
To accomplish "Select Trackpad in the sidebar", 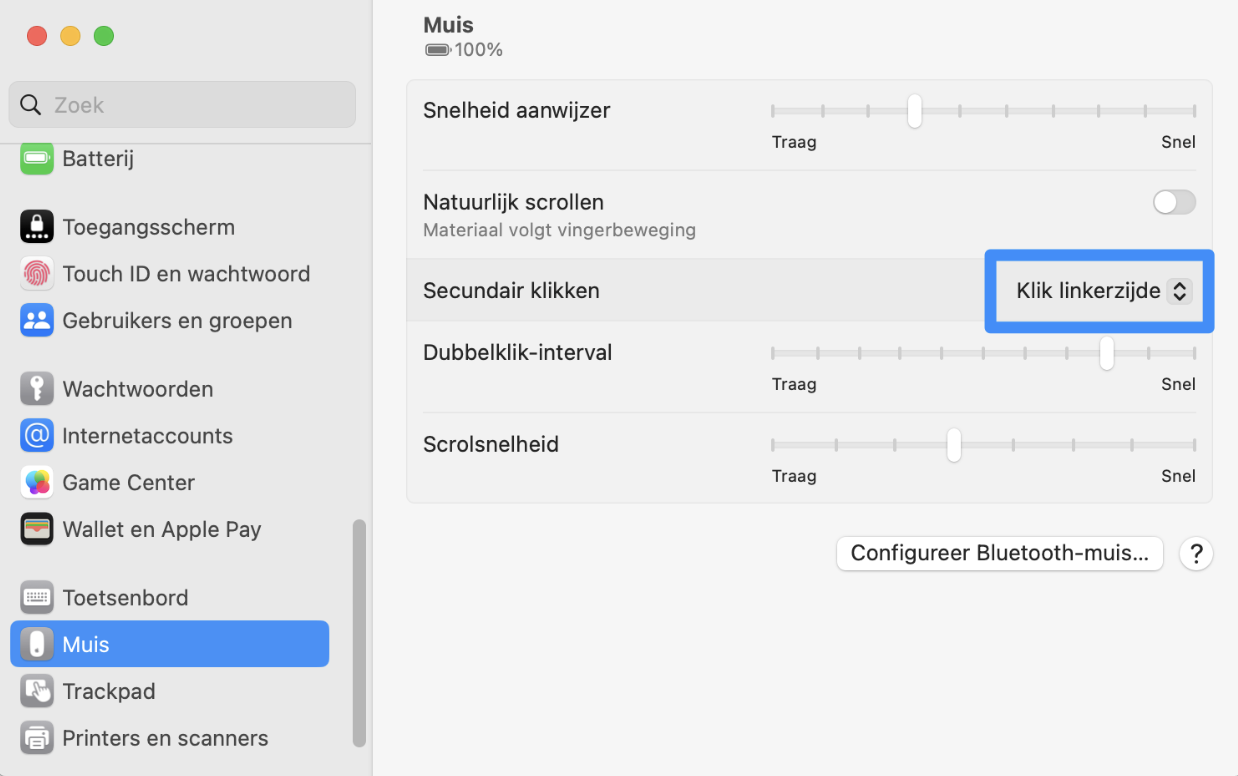I will click(x=108, y=691).
